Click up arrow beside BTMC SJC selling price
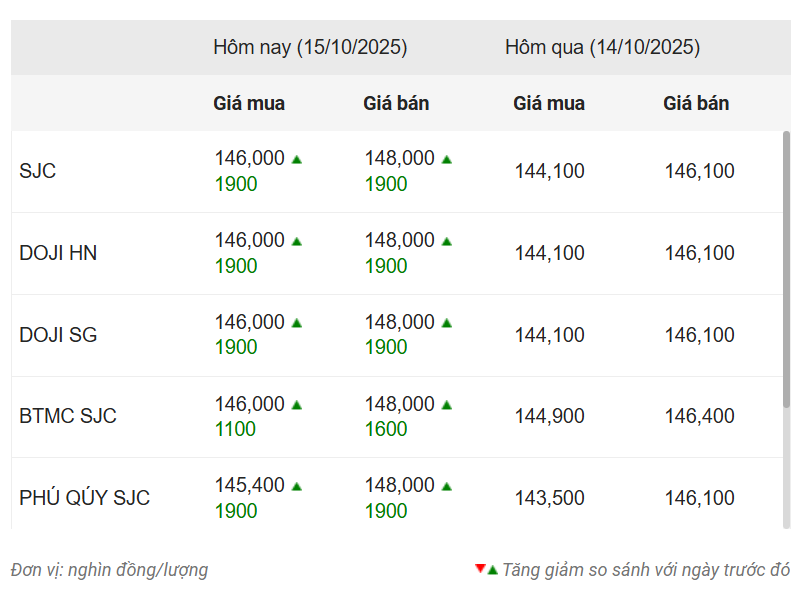Image resolution: width=805 pixels, height=596 pixels. 447,405
